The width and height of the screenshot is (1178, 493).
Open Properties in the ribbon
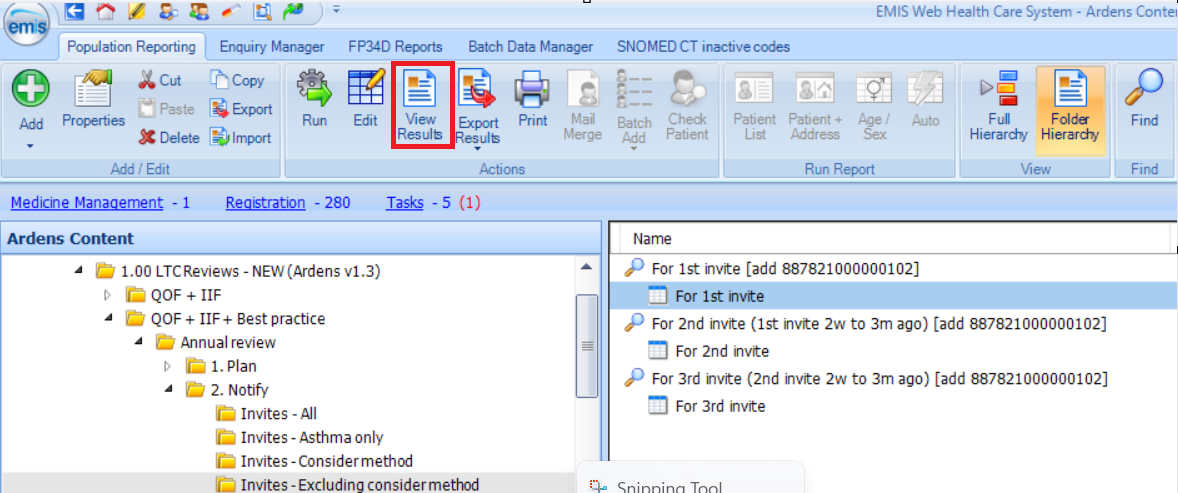(x=93, y=99)
